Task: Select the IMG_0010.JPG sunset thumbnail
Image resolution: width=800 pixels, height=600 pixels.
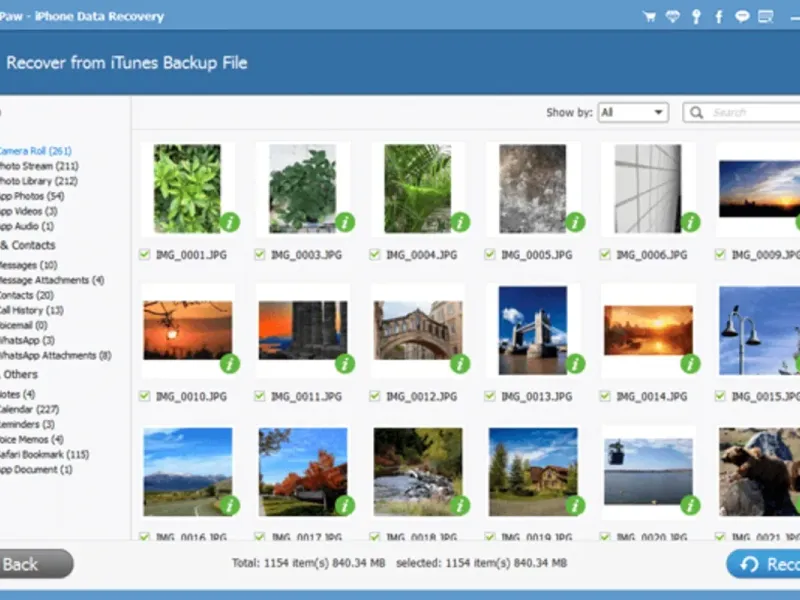Action: (188, 330)
